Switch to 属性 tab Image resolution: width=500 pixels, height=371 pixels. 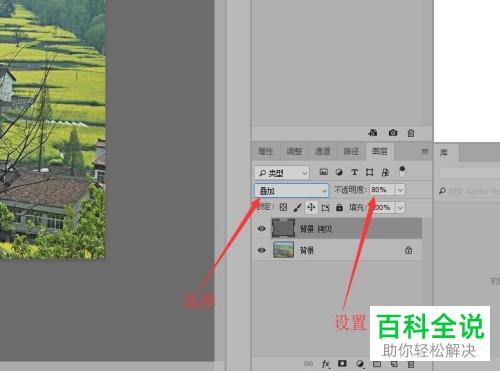[266, 151]
